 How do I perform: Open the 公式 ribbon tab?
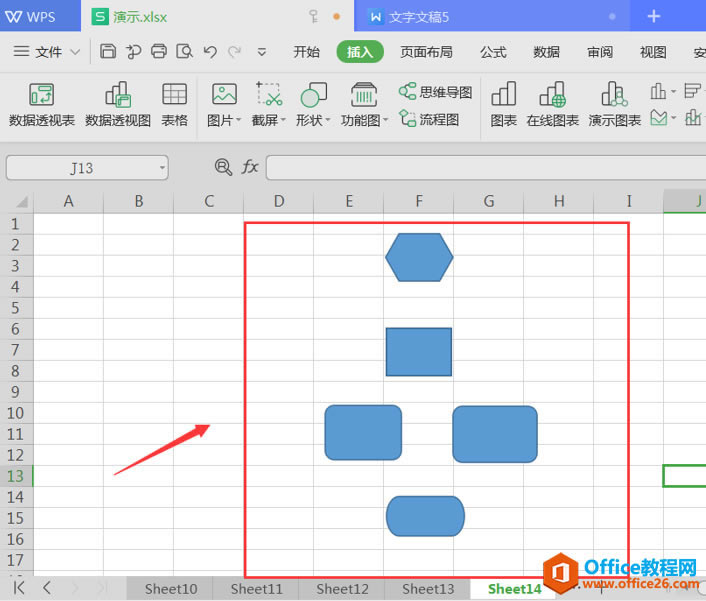493,52
